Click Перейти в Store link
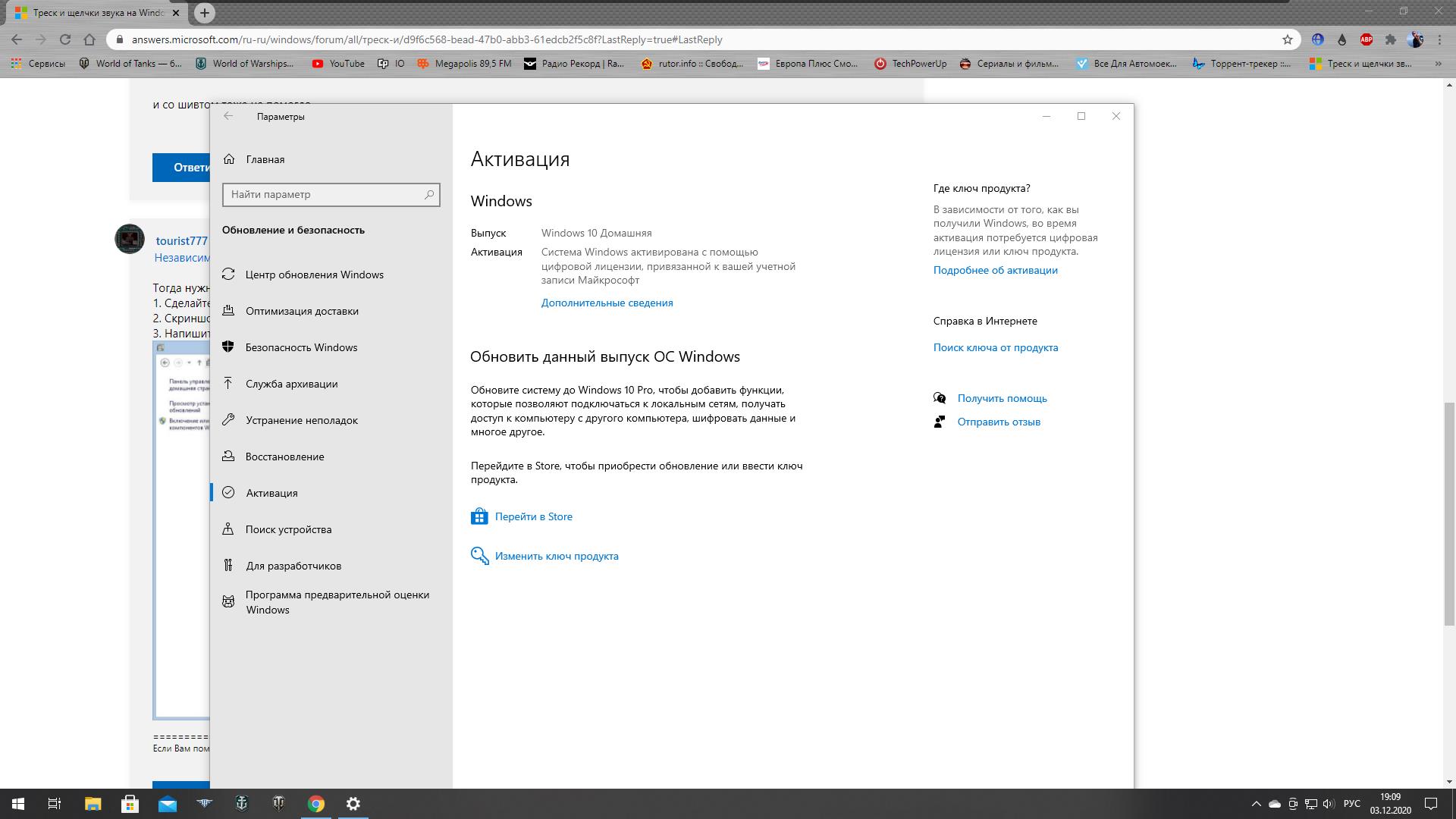 click(x=534, y=516)
